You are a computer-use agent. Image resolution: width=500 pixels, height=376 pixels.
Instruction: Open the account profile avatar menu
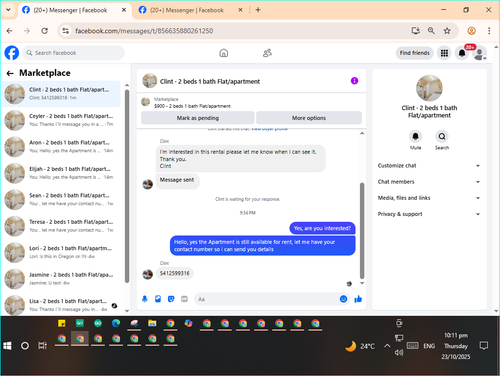coord(480,53)
